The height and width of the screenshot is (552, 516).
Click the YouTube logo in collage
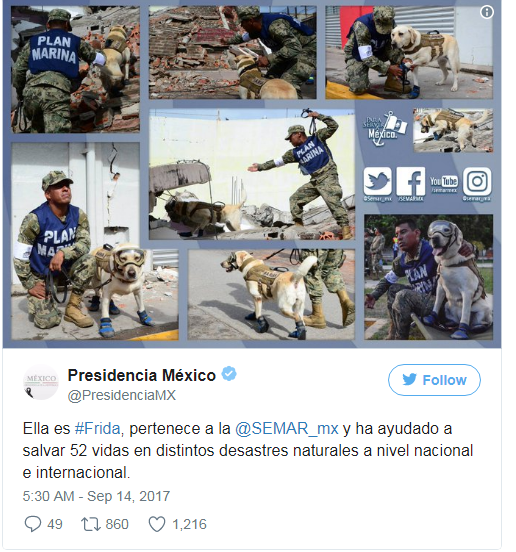443,182
